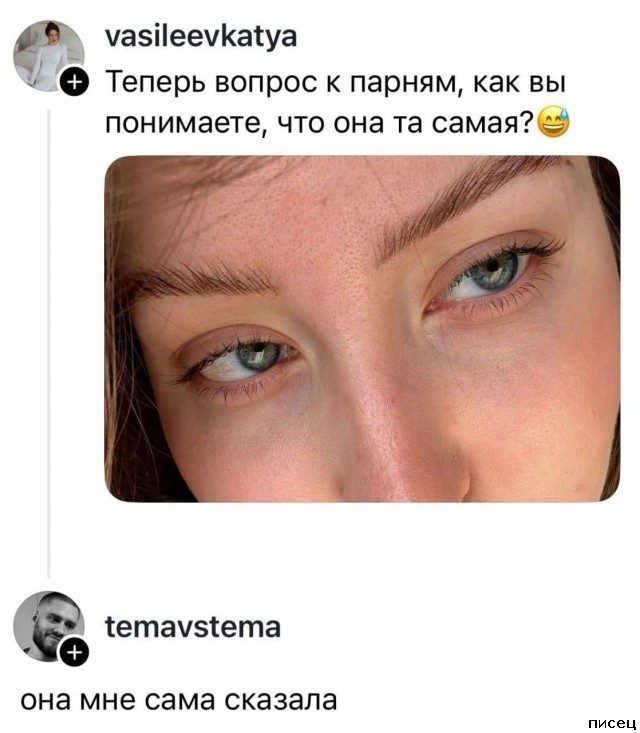This screenshot has width=640, height=733.
Task: Click the left eye in the photo
Action: pos(241,359)
